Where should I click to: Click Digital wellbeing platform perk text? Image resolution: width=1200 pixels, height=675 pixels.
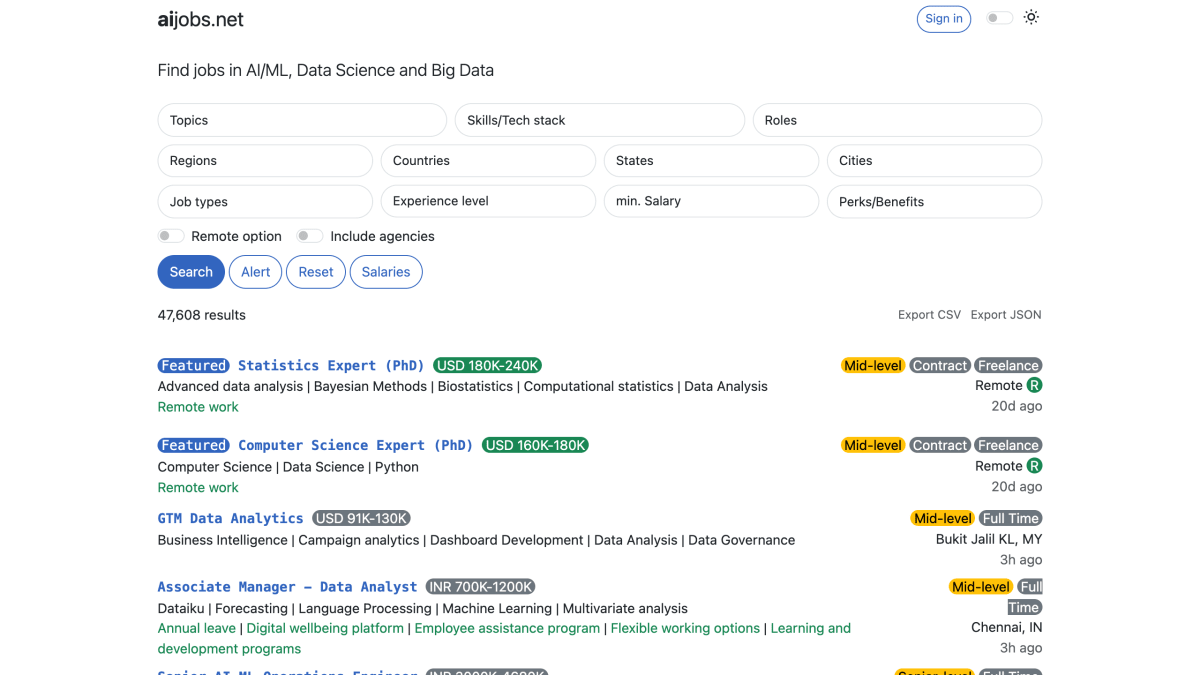[x=325, y=628]
